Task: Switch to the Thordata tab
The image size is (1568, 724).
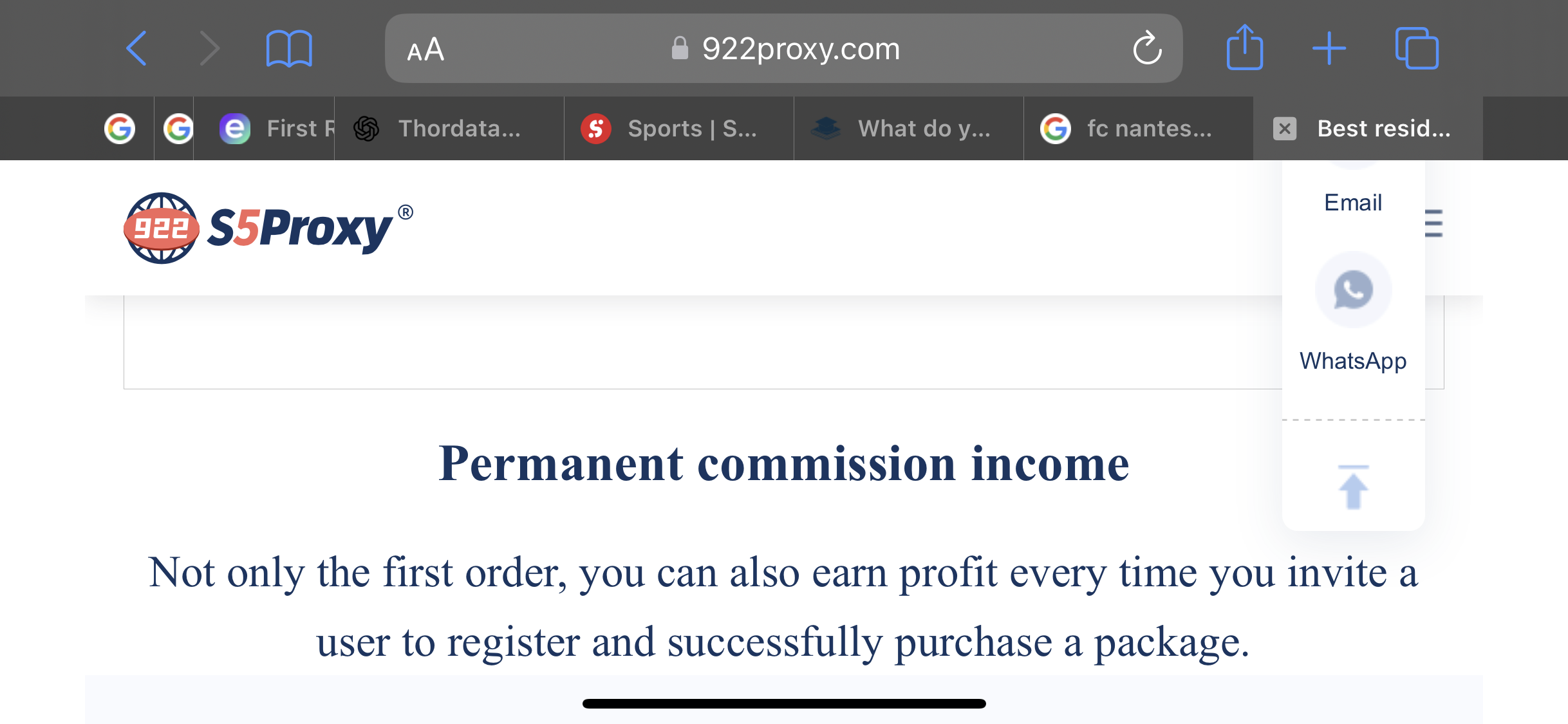Action: pyautogui.click(x=449, y=128)
